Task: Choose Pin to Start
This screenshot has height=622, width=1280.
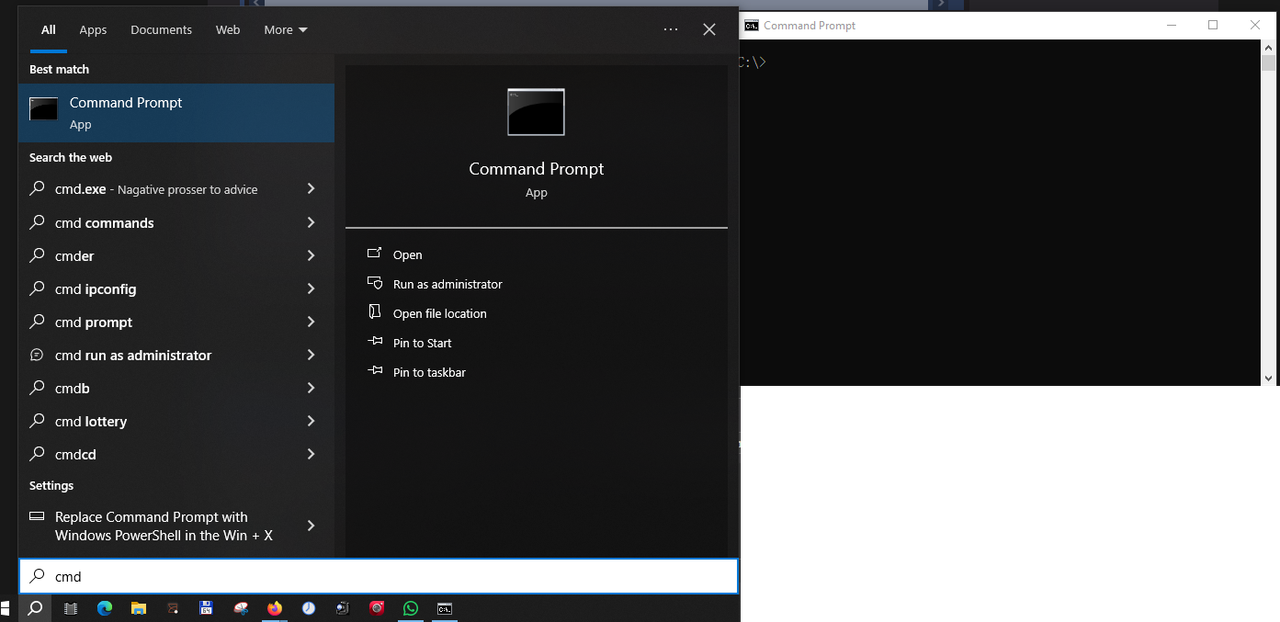Action: coord(422,343)
